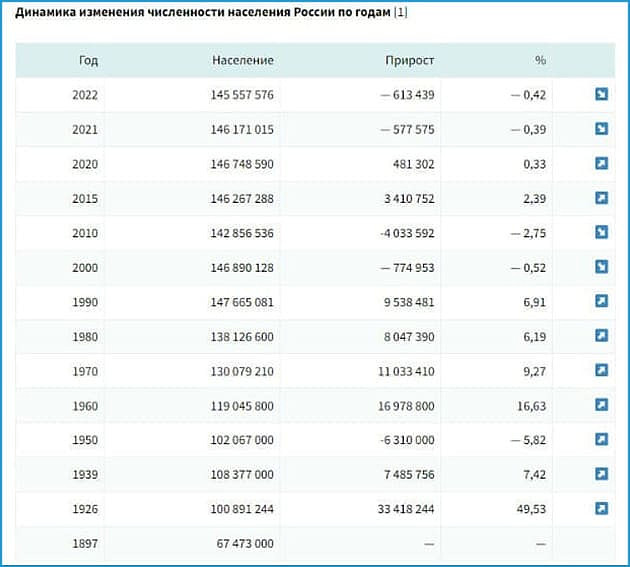The height and width of the screenshot is (567, 630).
Task: Click growth value 3 410 752
Action: pyautogui.click(x=409, y=199)
